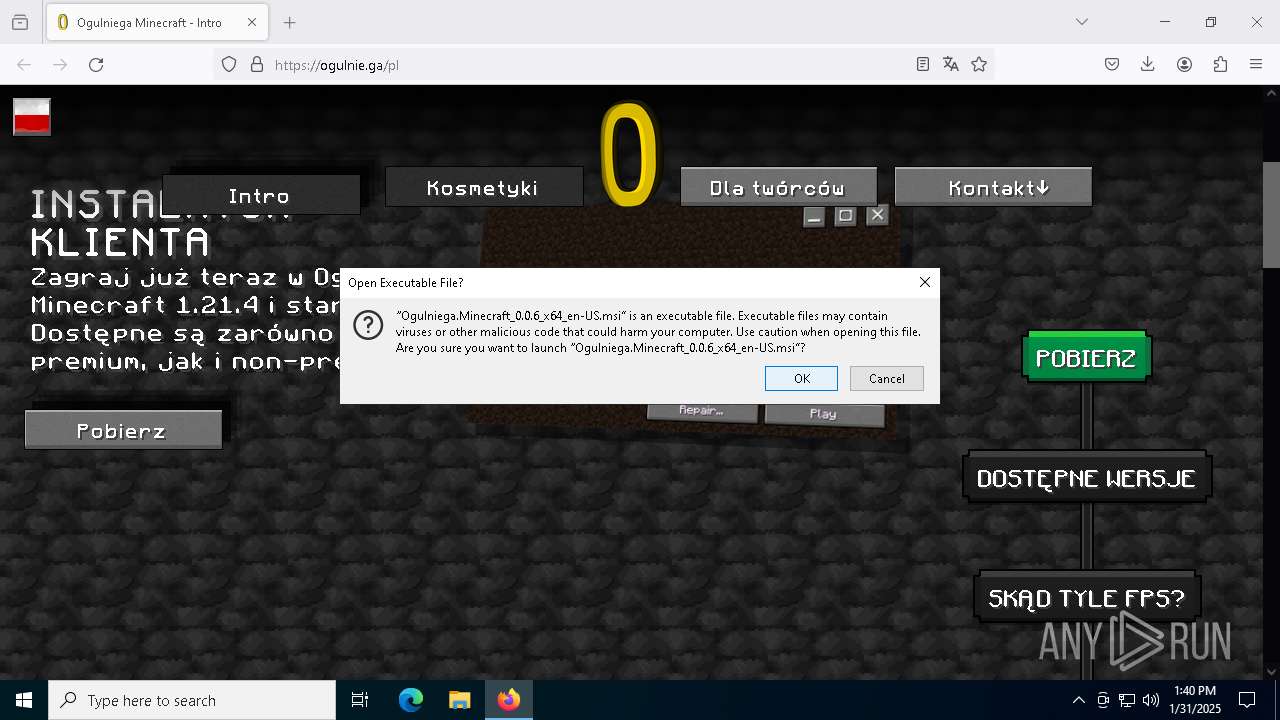
Task: Click the Firefox View icon in tab bar
Action: [20, 22]
